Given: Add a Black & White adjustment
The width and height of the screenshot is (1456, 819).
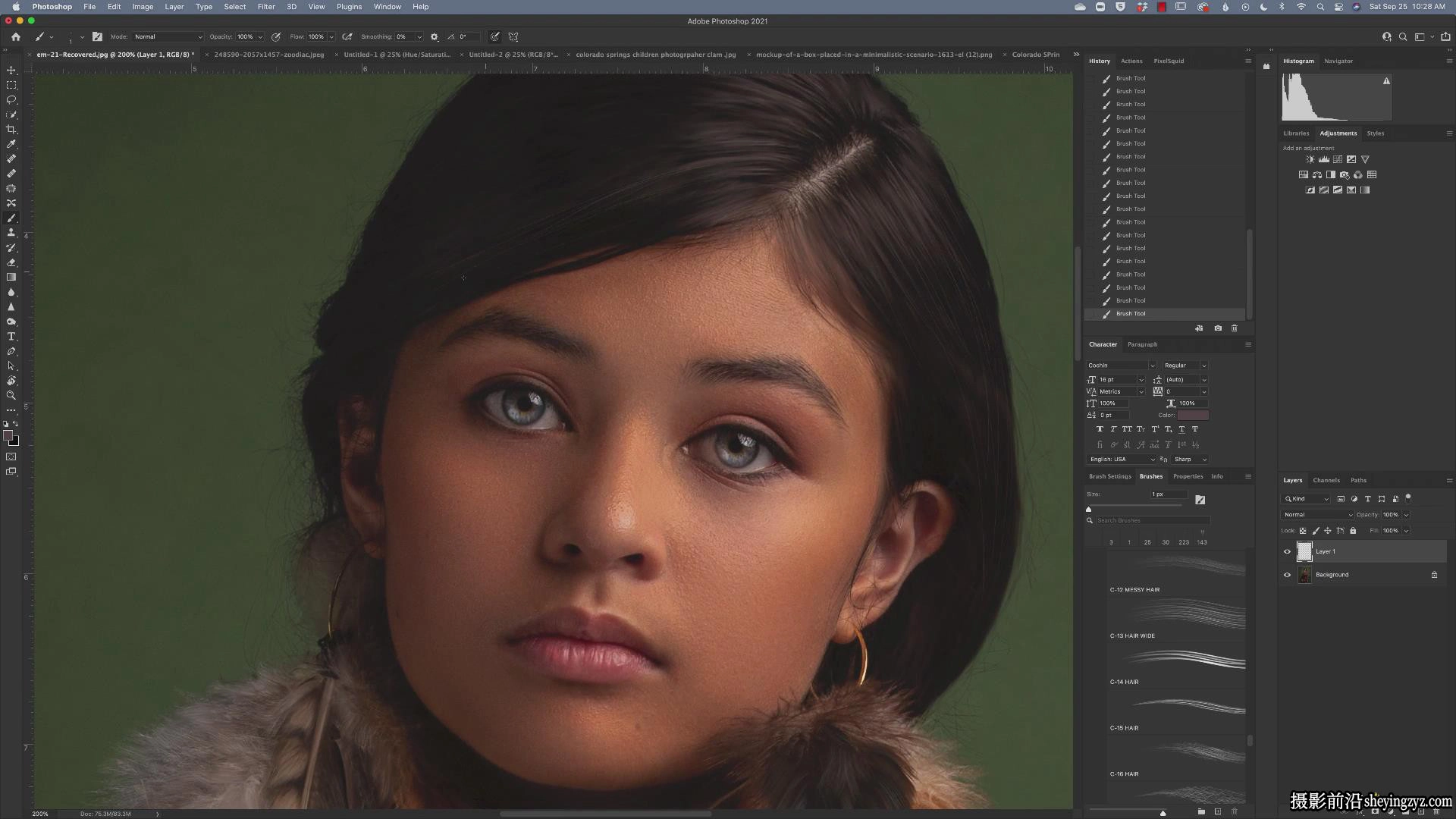Looking at the screenshot, I should tap(1331, 175).
